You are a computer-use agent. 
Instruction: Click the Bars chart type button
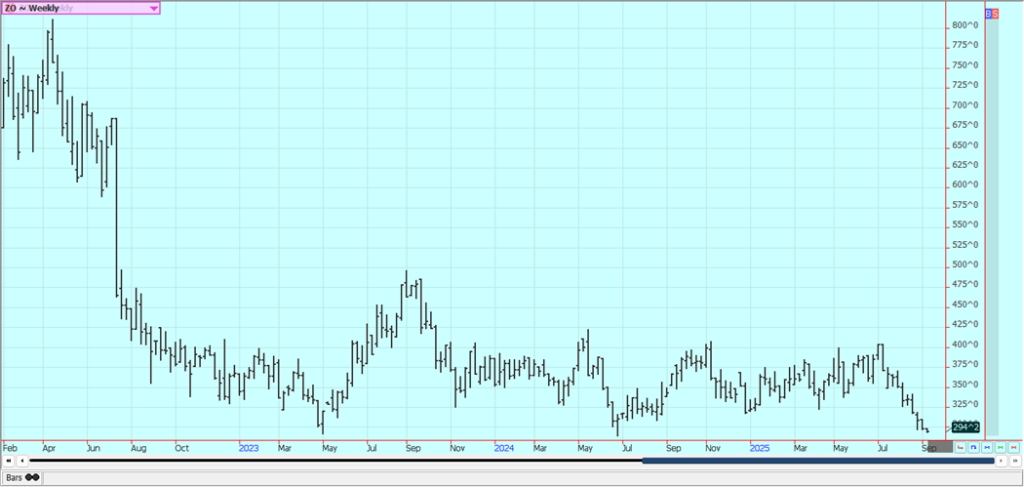(x=22, y=477)
